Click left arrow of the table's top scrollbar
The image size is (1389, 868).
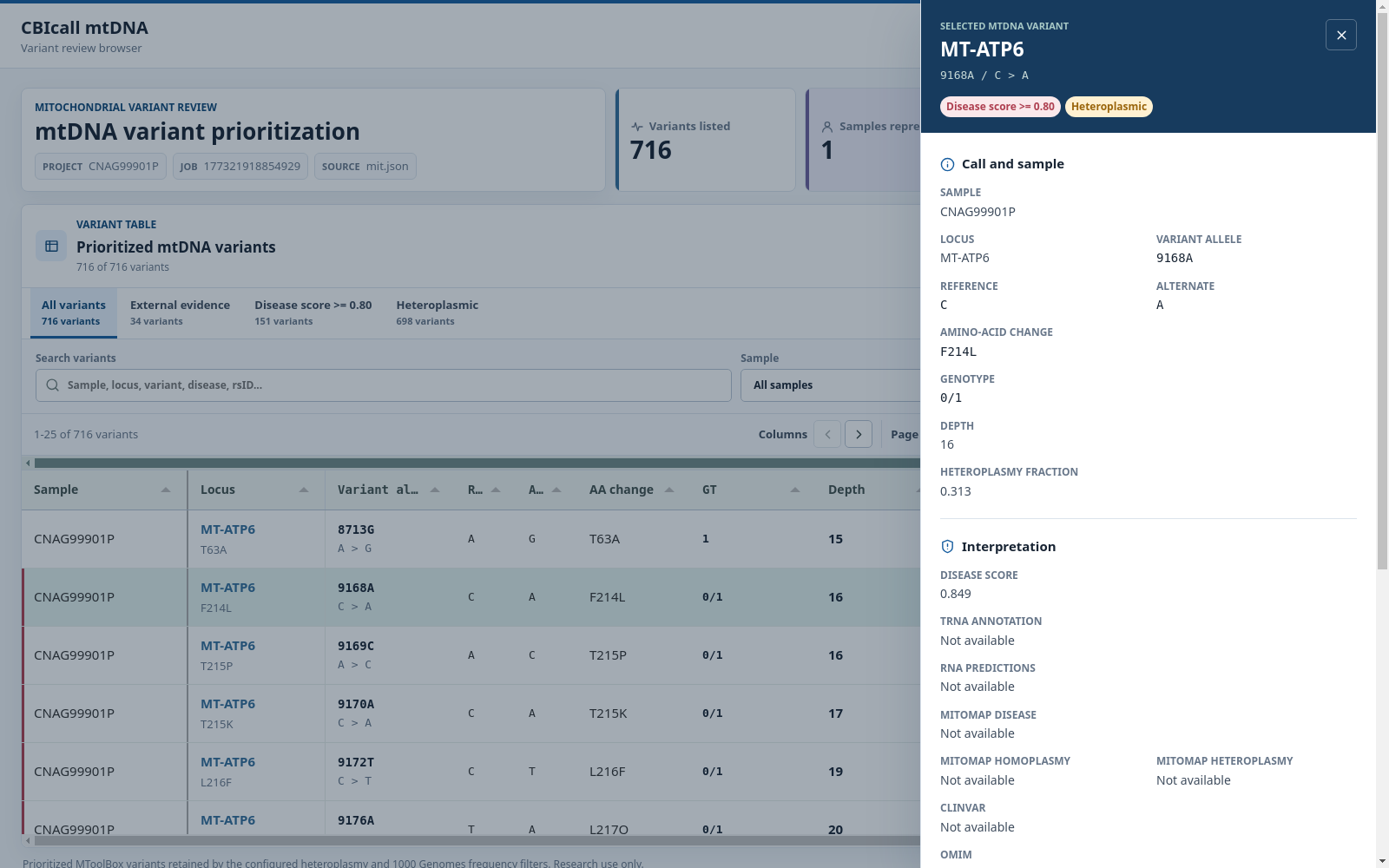tap(28, 463)
